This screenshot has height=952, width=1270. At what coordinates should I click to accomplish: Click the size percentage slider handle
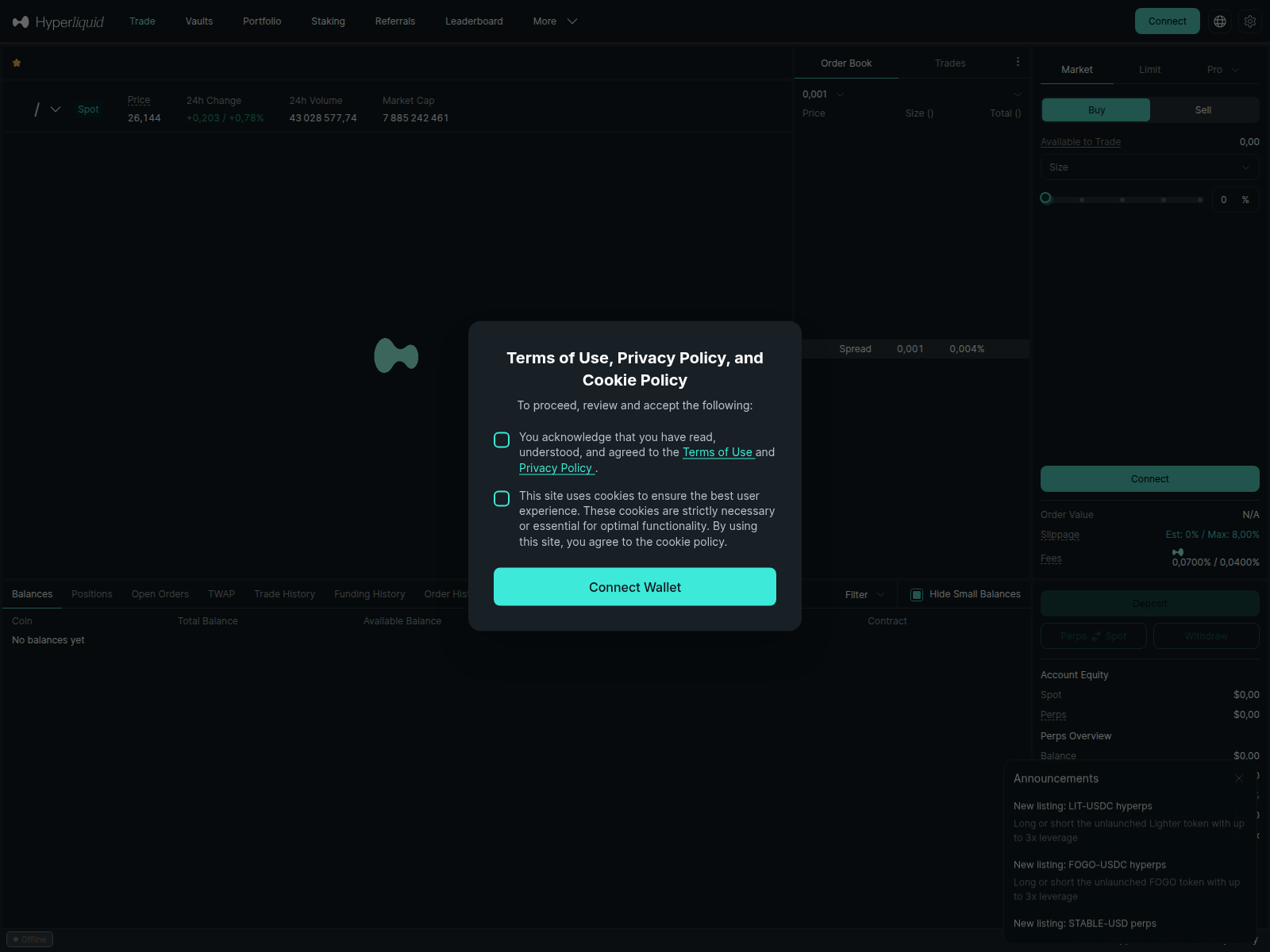[1045, 198]
